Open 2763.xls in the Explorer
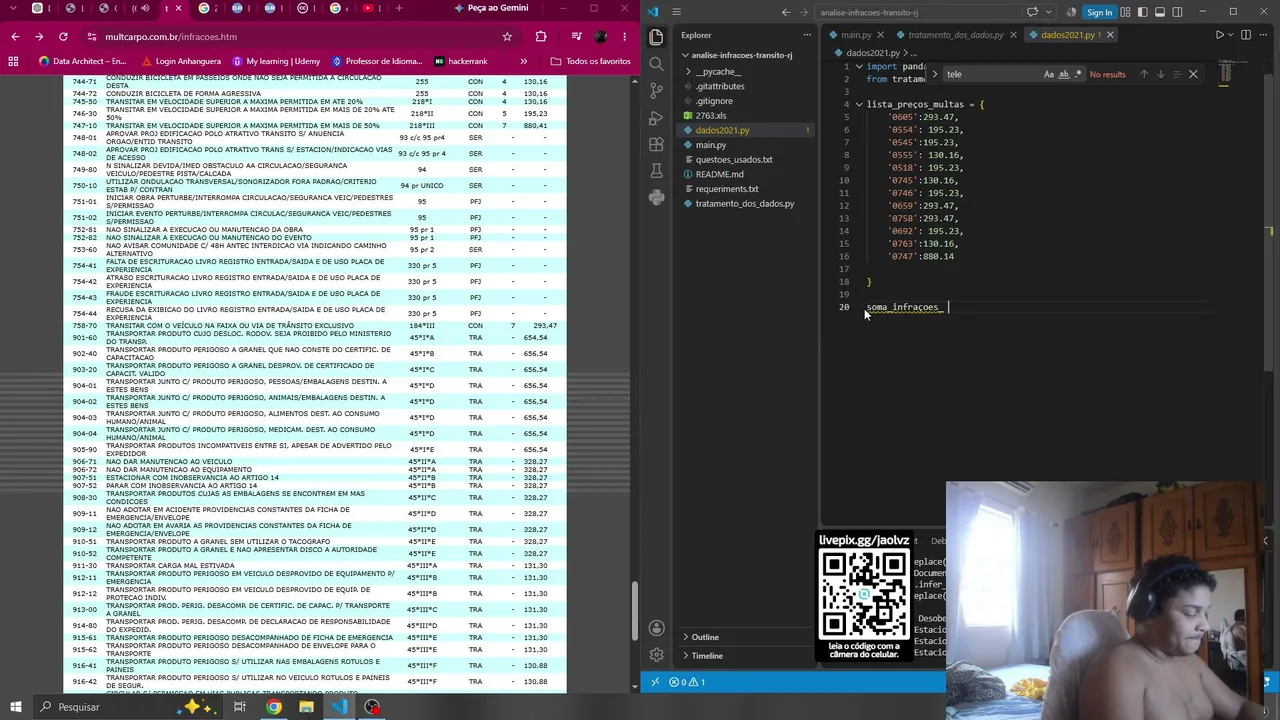The image size is (1280, 720). [711, 116]
